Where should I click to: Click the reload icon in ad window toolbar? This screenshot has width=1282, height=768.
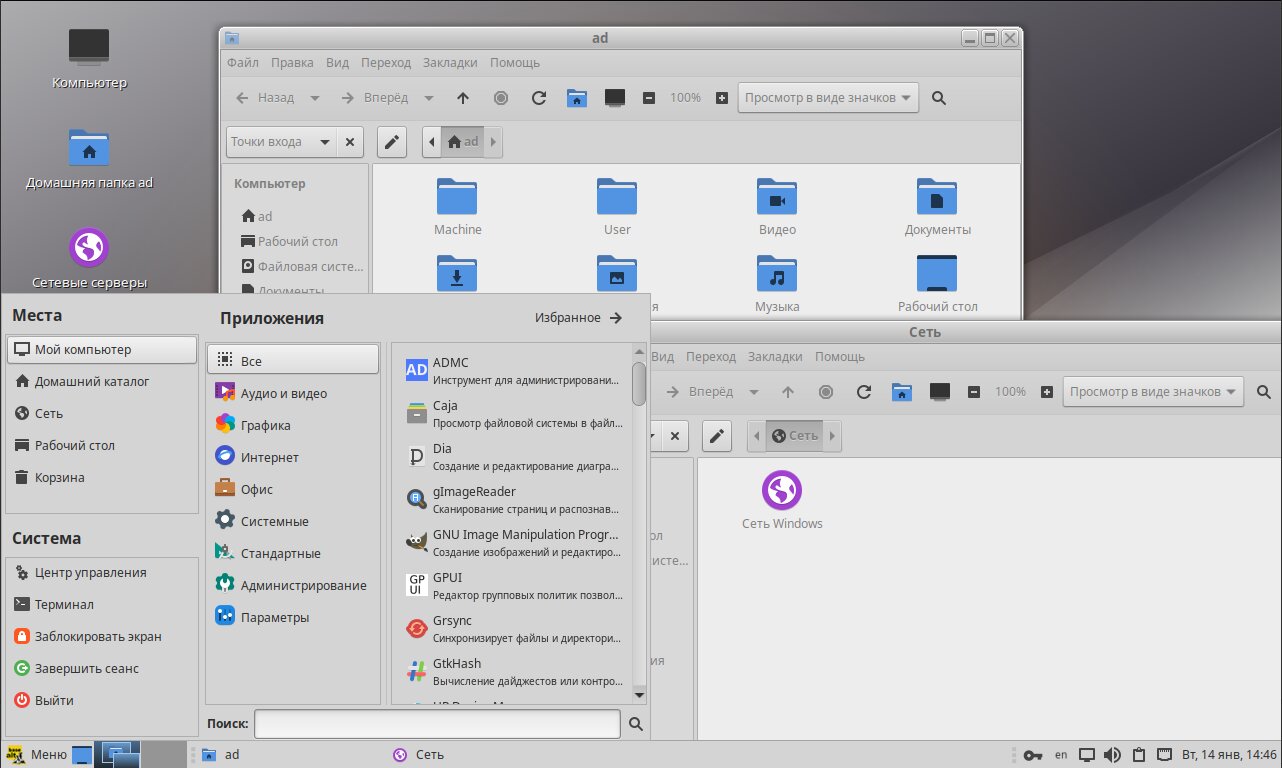click(539, 98)
